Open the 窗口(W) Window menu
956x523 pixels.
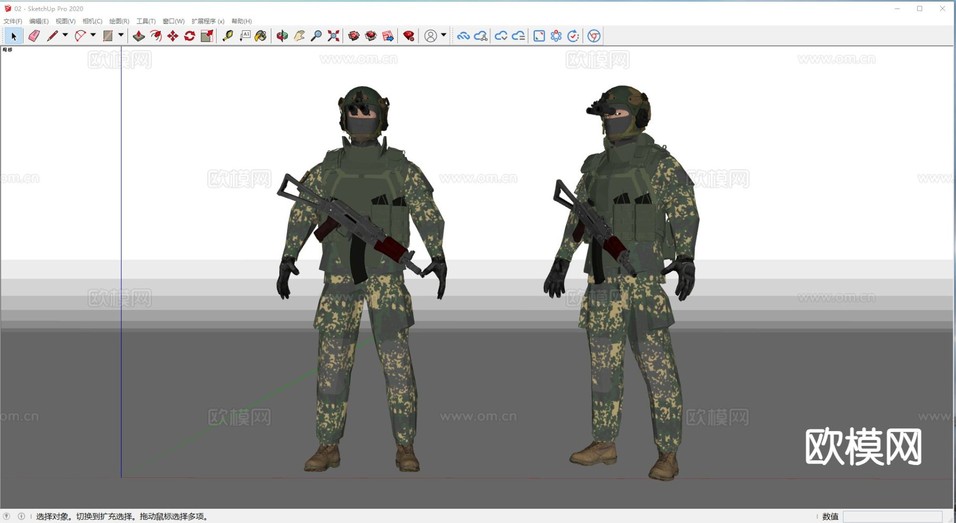(174, 21)
